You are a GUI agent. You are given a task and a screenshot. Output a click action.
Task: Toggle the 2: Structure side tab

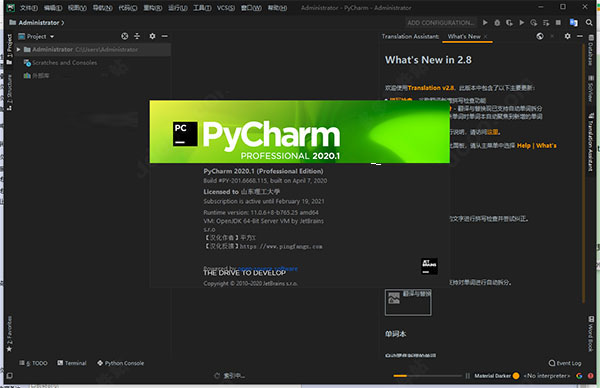point(10,92)
